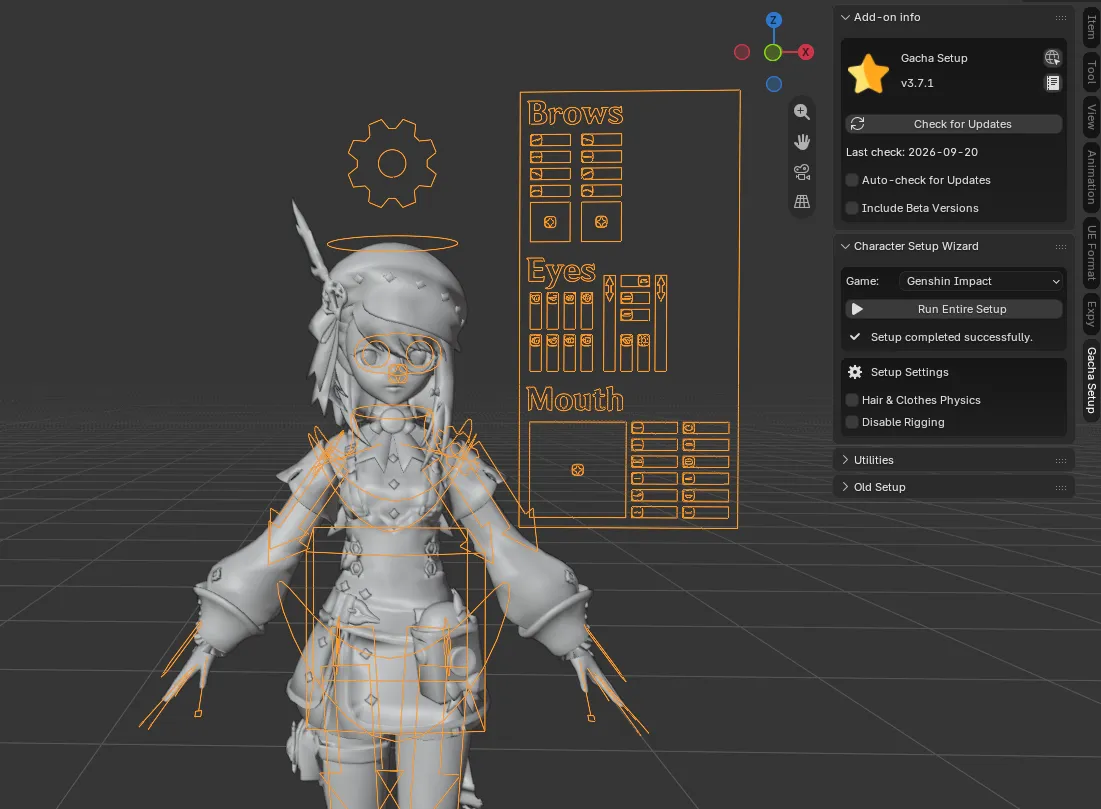
Task: Click the Setup Settings header
Action: [909, 372]
